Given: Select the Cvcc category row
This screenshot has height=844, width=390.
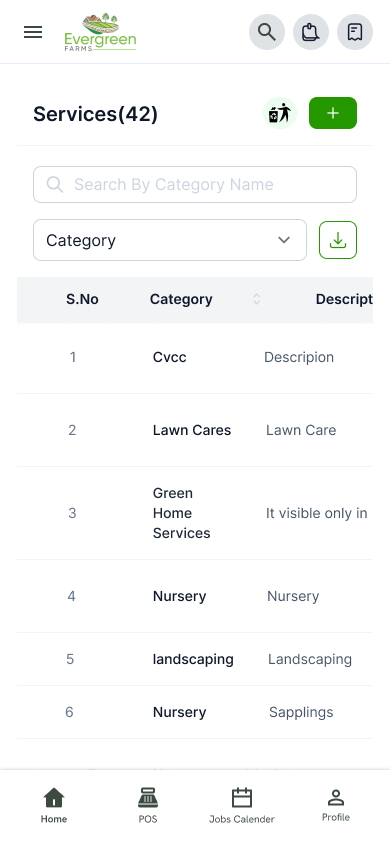Looking at the screenshot, I should (195, 357).
